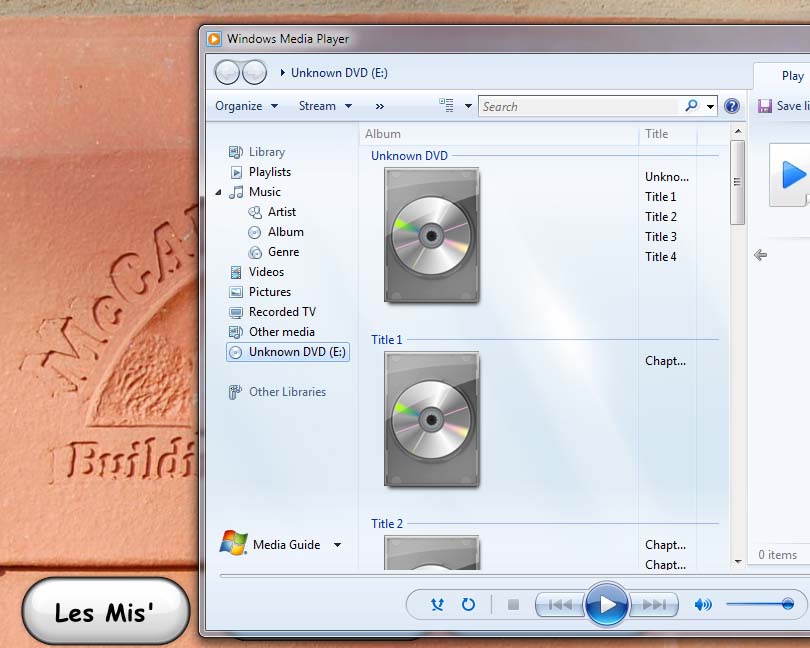Click the Stop playback button
The image size is (810, 648).
click(513, 604)
